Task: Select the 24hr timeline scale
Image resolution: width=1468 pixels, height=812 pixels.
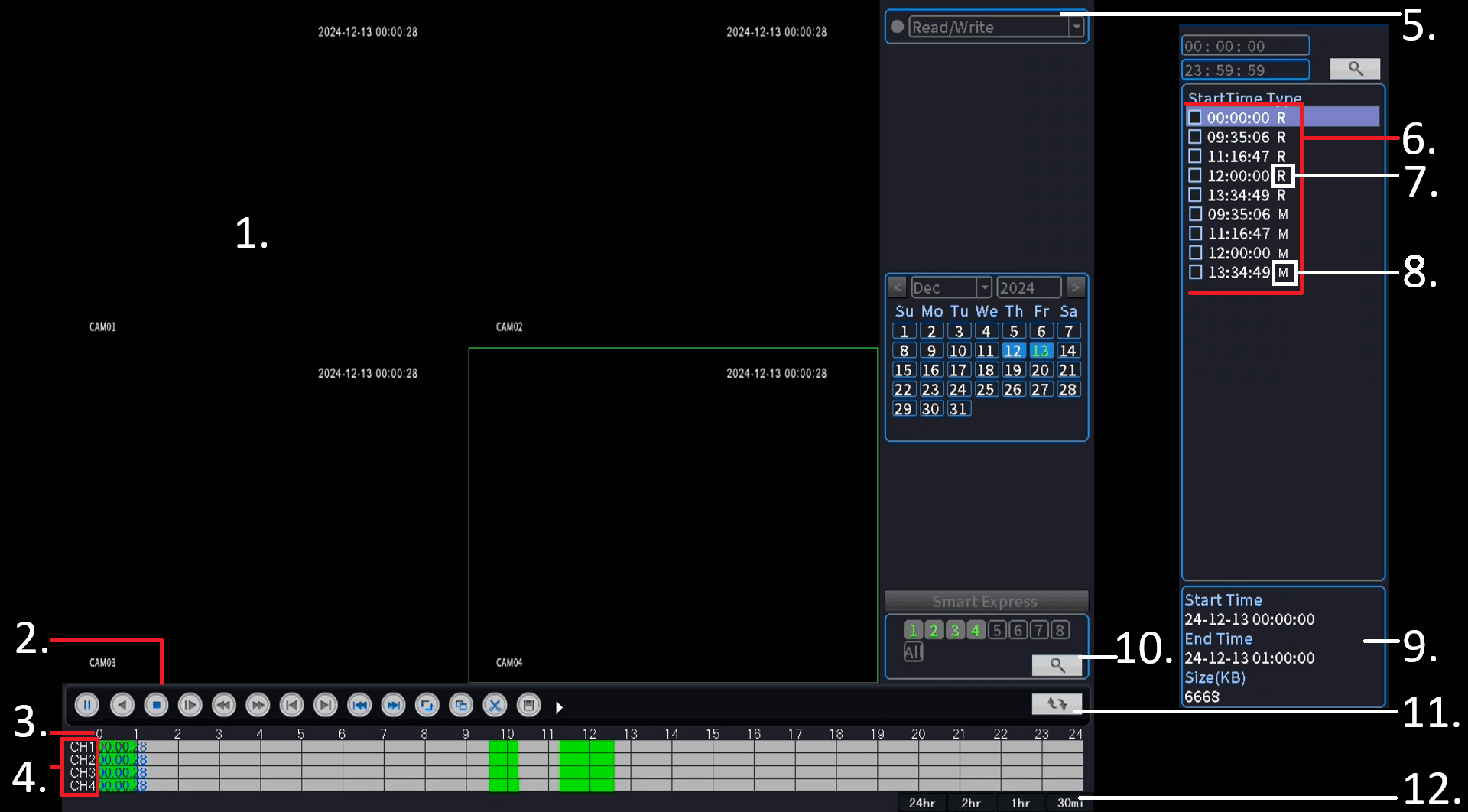Action: [x=922, y=803]
